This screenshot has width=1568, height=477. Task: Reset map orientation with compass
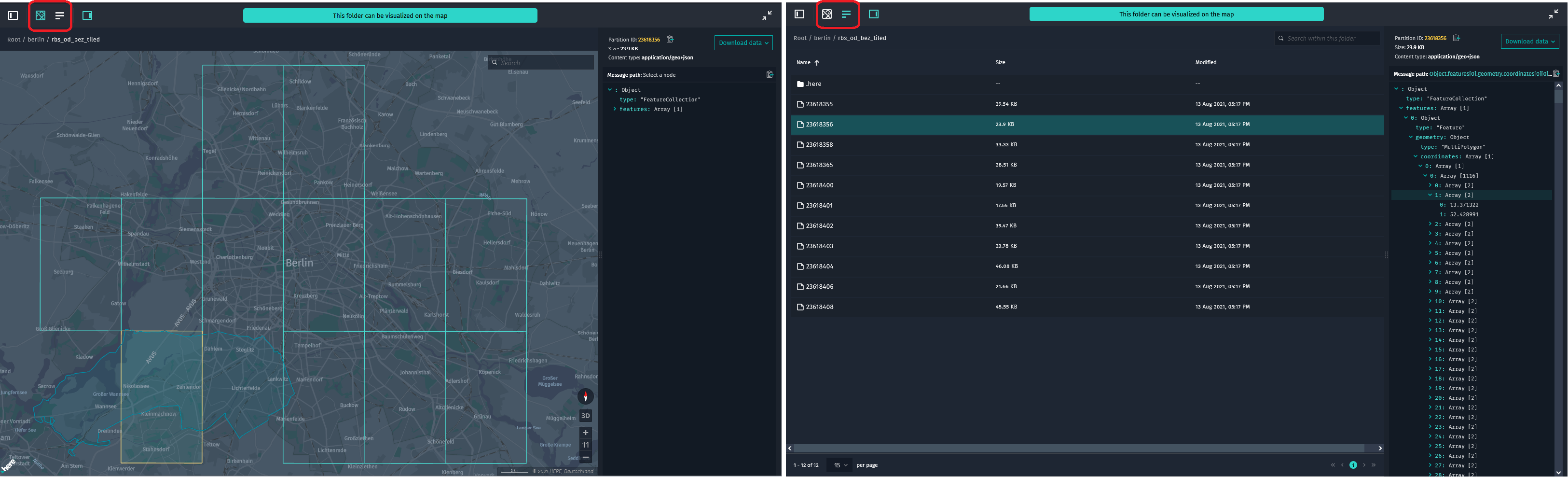tap(586, 396)
